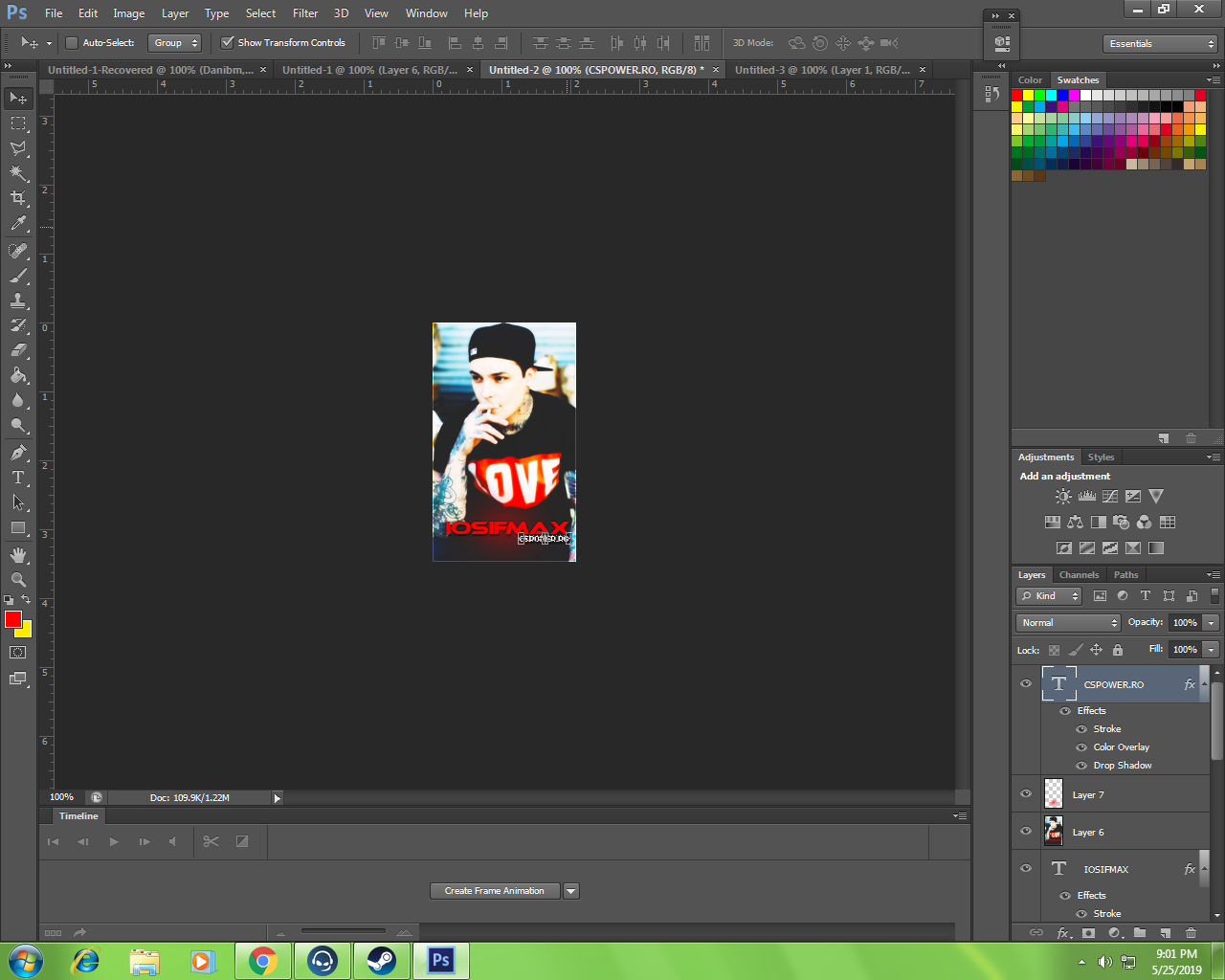Click the delete layer trash icon
This screenshot has height=980, width=1225.
point(1191,932)
